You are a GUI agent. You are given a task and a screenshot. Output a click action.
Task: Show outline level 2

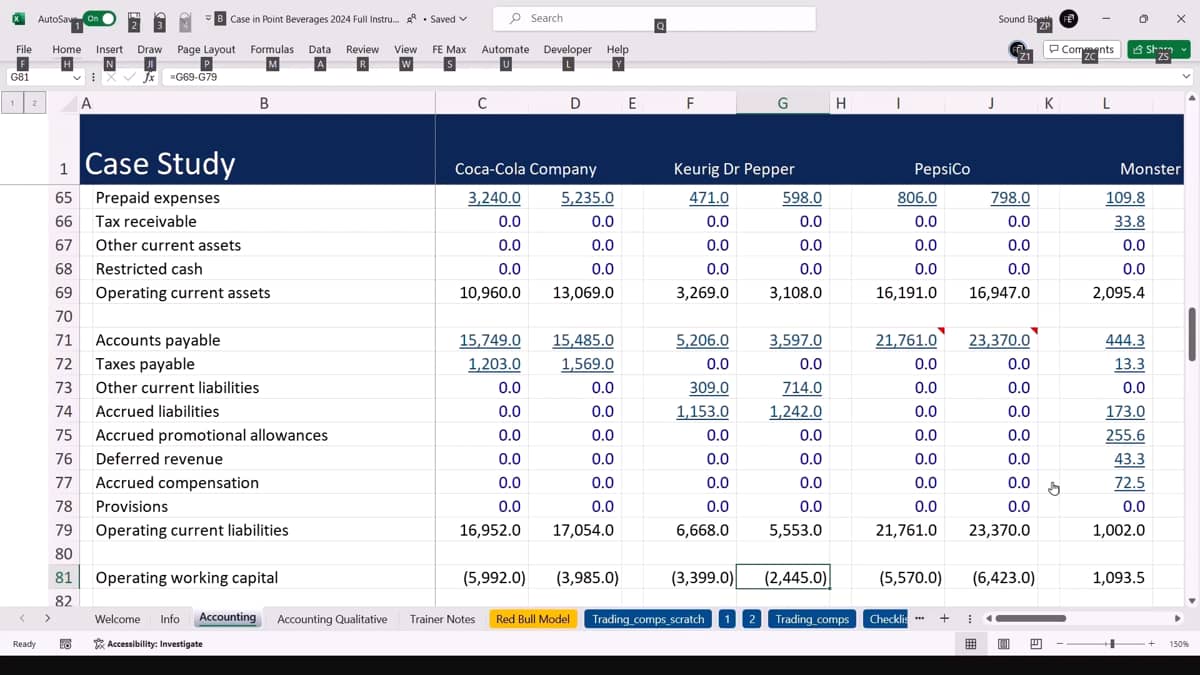click(34, 102)
